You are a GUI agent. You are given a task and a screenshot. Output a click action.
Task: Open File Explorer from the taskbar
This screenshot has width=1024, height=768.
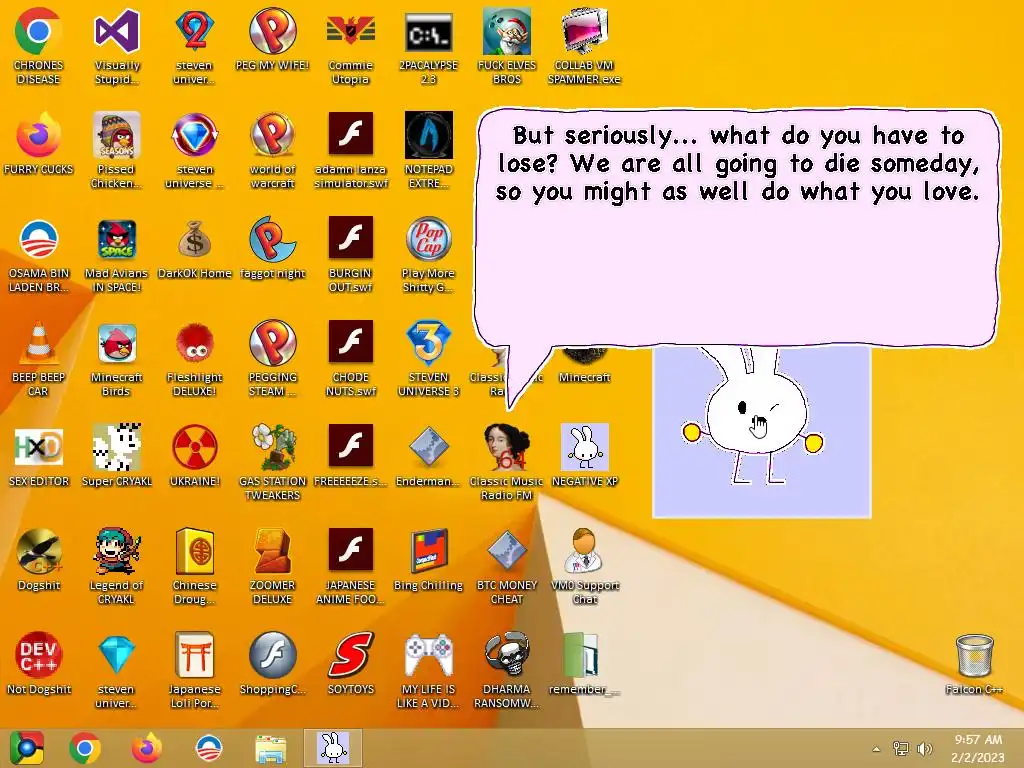tap(270, 748)
